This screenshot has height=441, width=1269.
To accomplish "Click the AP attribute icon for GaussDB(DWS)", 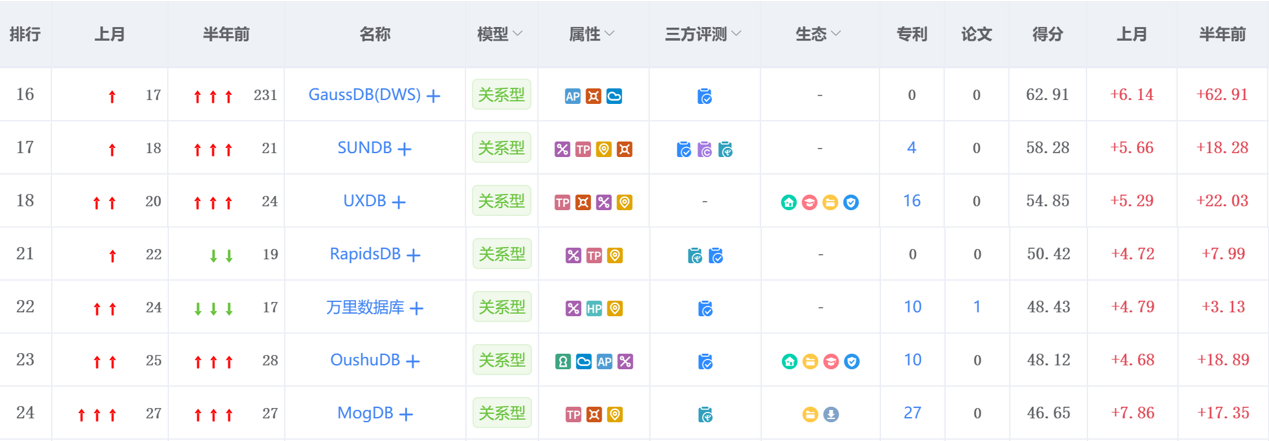I will (572, 96).
